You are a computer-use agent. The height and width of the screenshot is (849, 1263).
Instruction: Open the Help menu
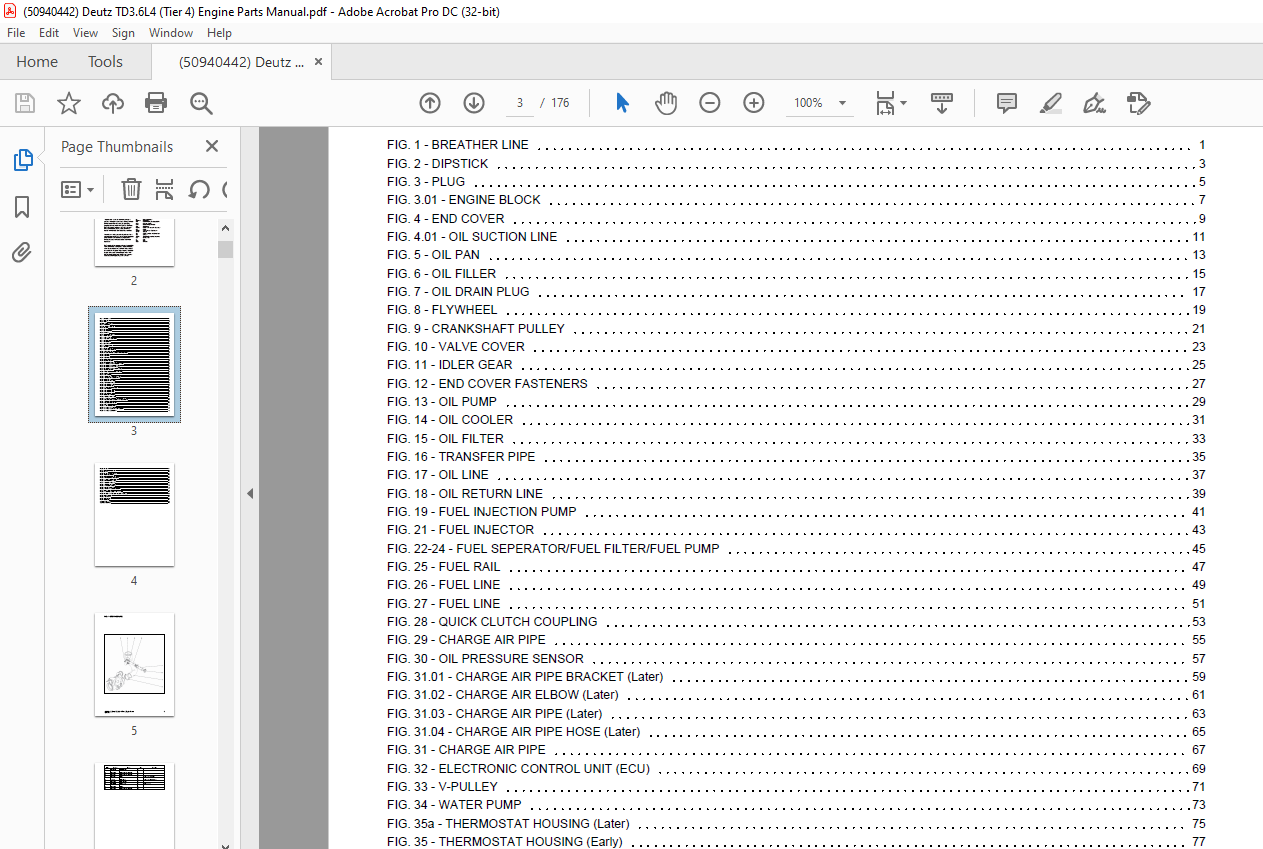click(x=219, y=33)
